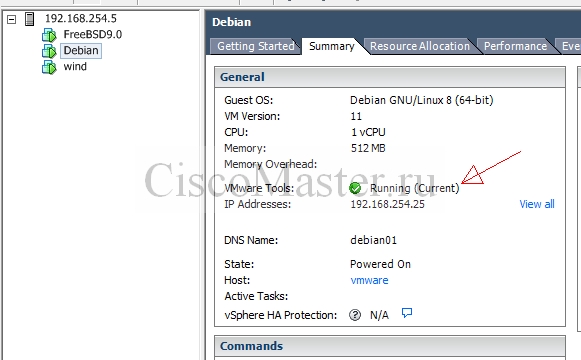Click the Powered On state text
Screen dimensions: 581x360
coord(381,264)
